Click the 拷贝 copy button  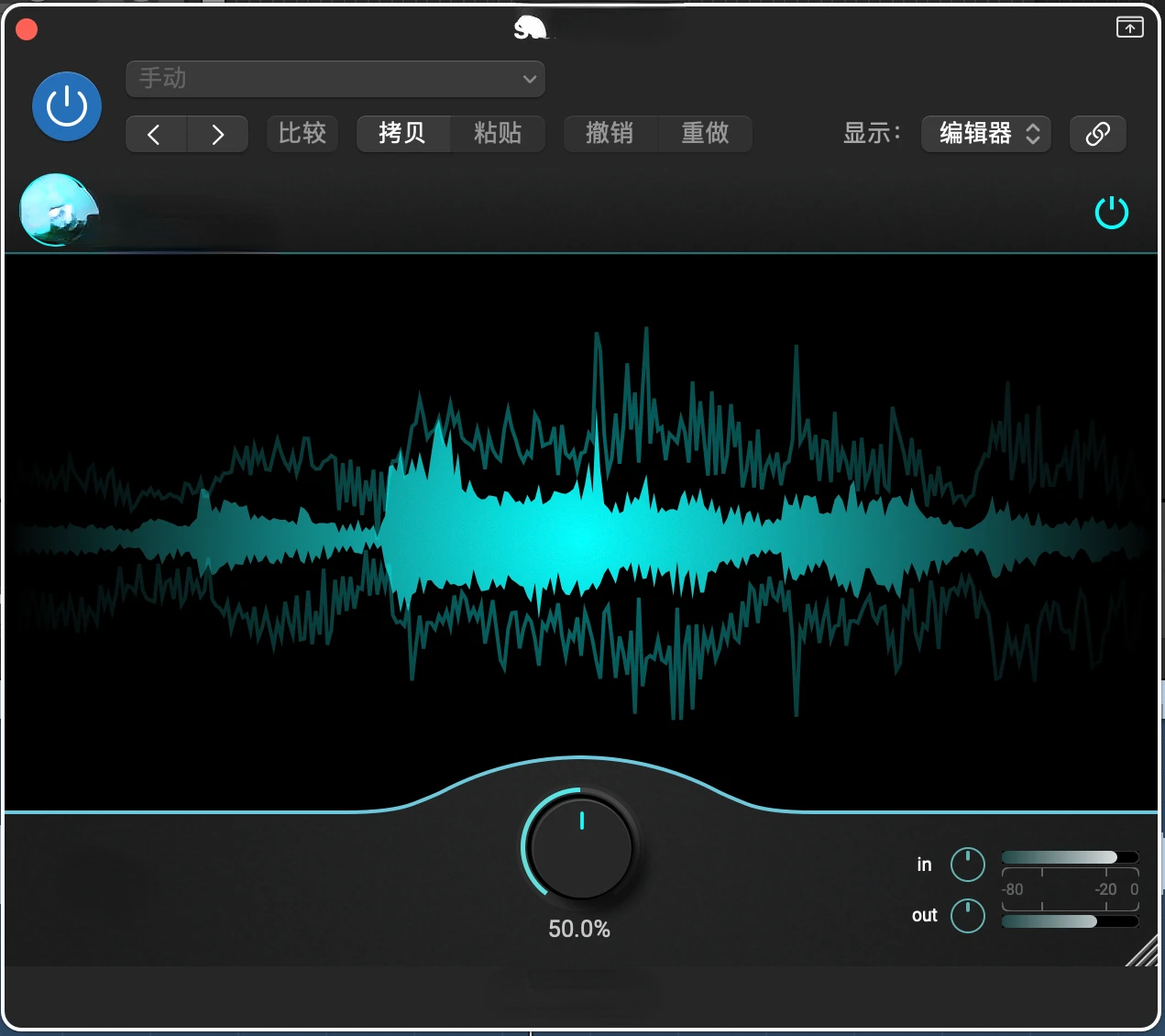403,134
